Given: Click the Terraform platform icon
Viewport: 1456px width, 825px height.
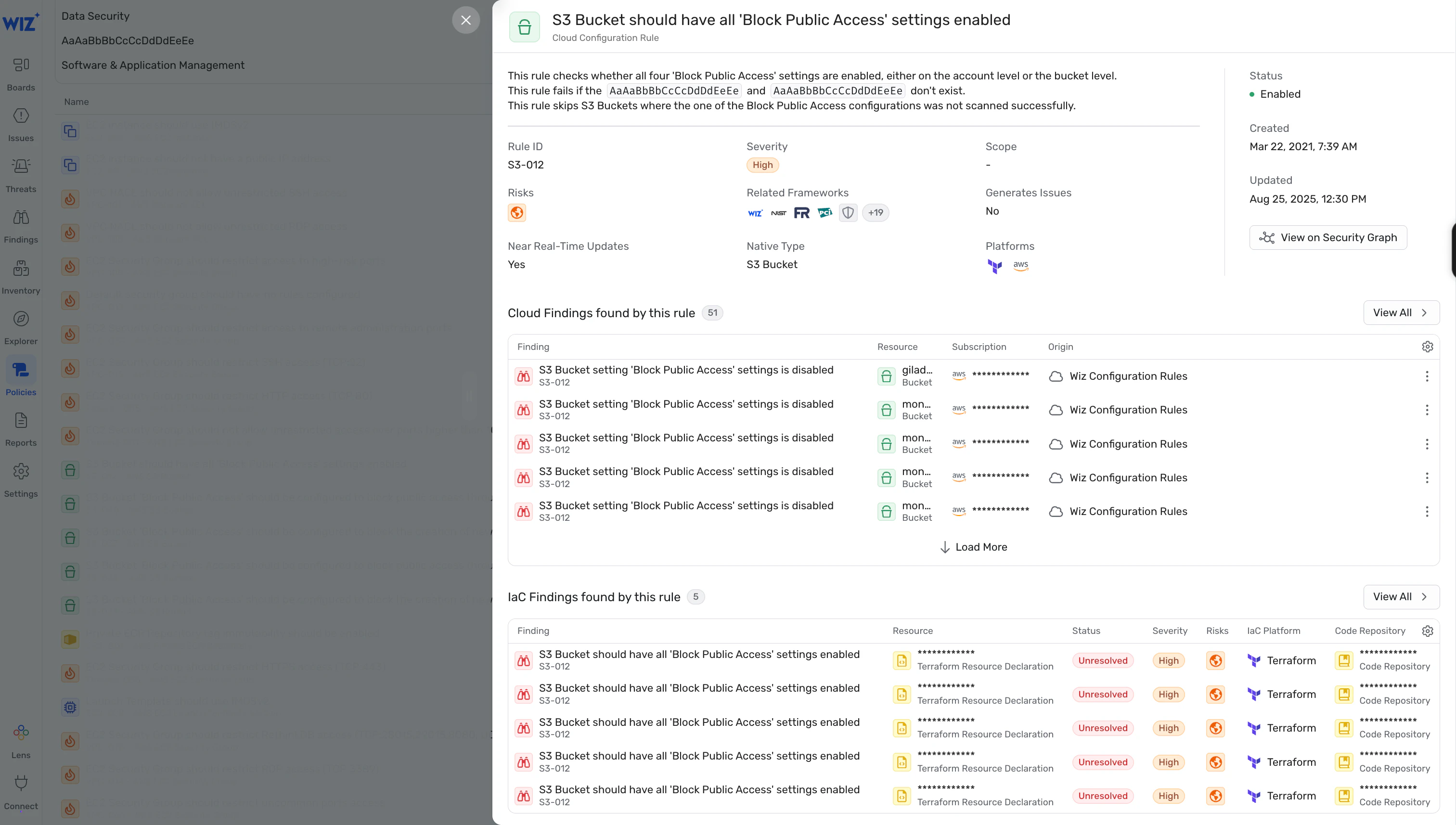Looking at the screenshot, I should (995, 266).
